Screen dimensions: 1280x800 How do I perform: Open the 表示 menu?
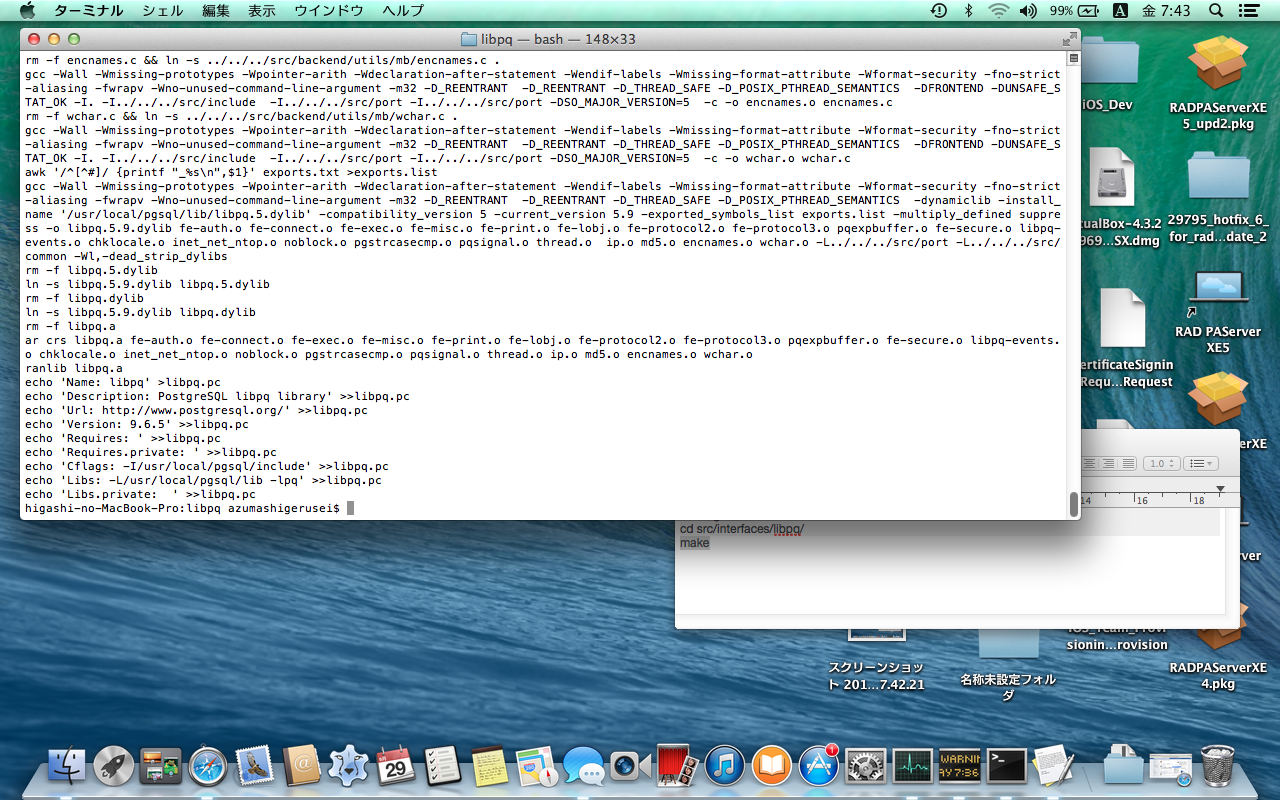pyautogui.click(x=262, y=11)
